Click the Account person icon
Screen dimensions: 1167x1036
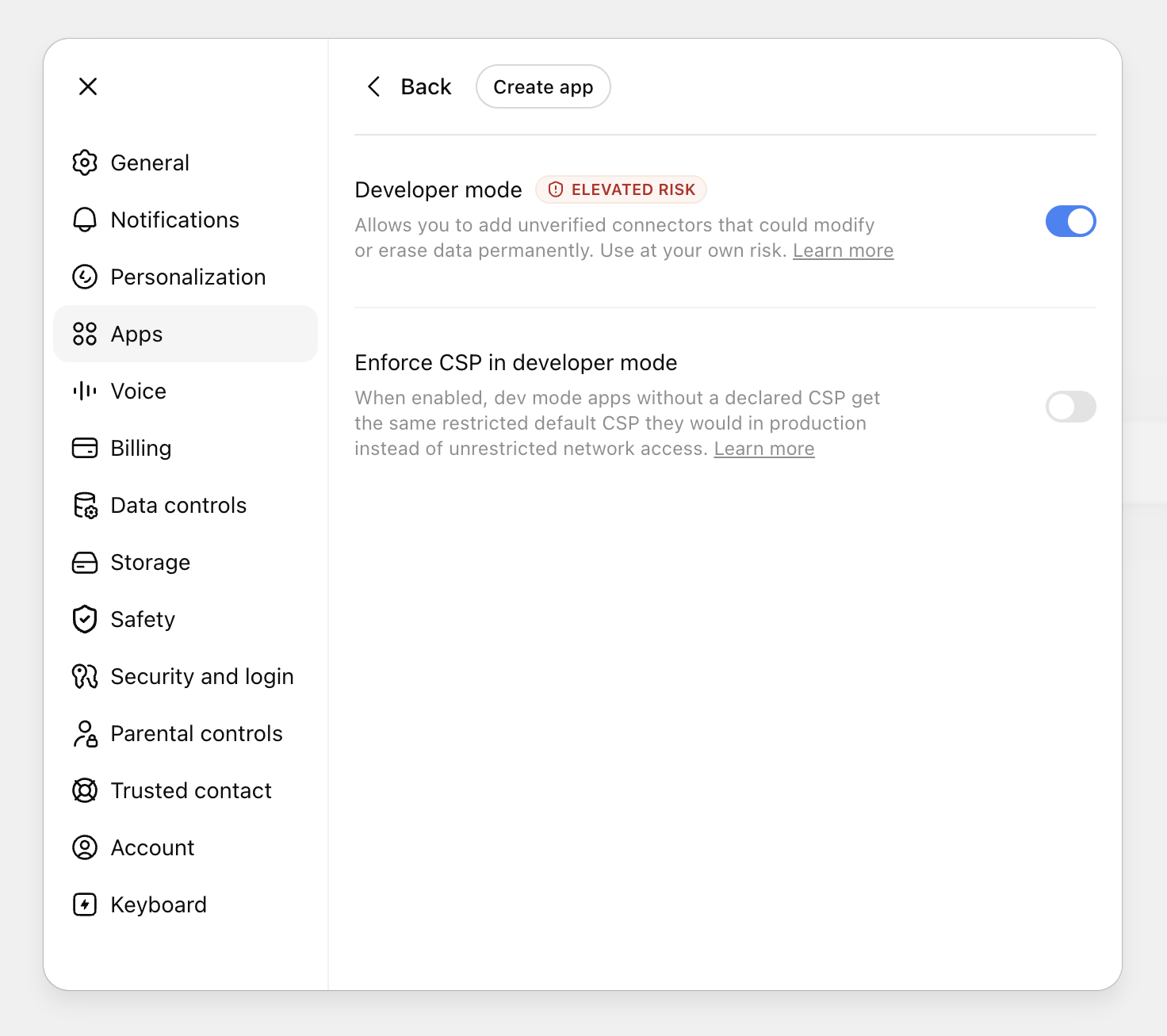pos(85,847)
